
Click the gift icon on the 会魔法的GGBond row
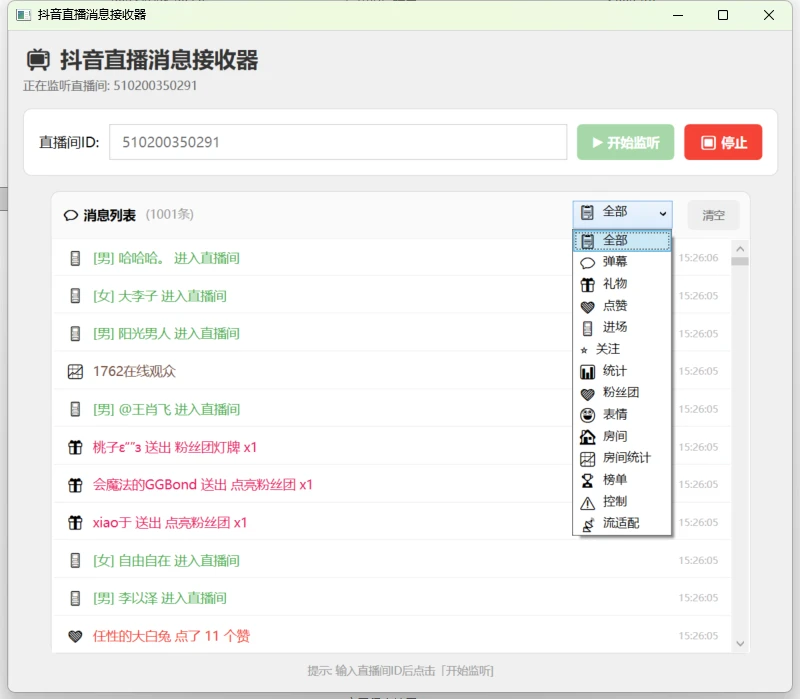click(75, 485)
